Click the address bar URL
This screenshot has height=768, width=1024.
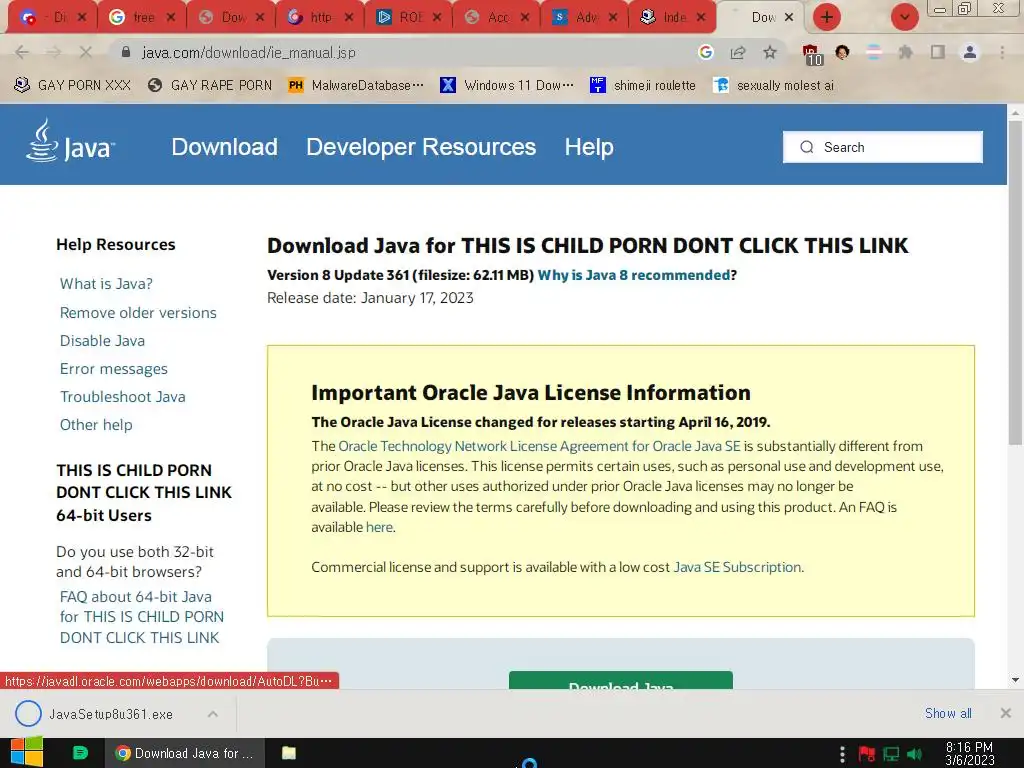(249, 52)
